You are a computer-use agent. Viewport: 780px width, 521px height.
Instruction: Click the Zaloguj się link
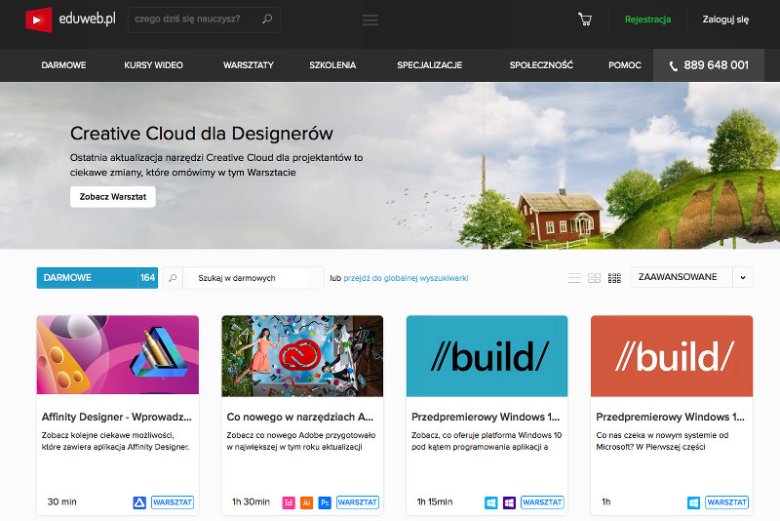[725, 19]
